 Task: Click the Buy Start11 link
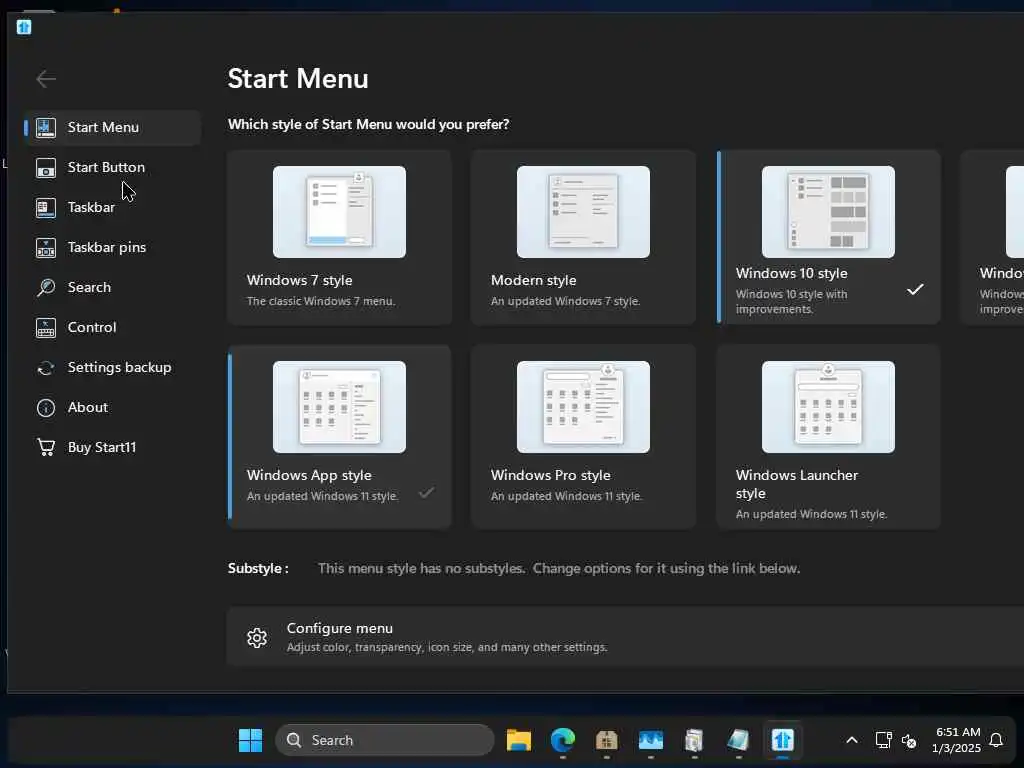[x=112, y=447]
